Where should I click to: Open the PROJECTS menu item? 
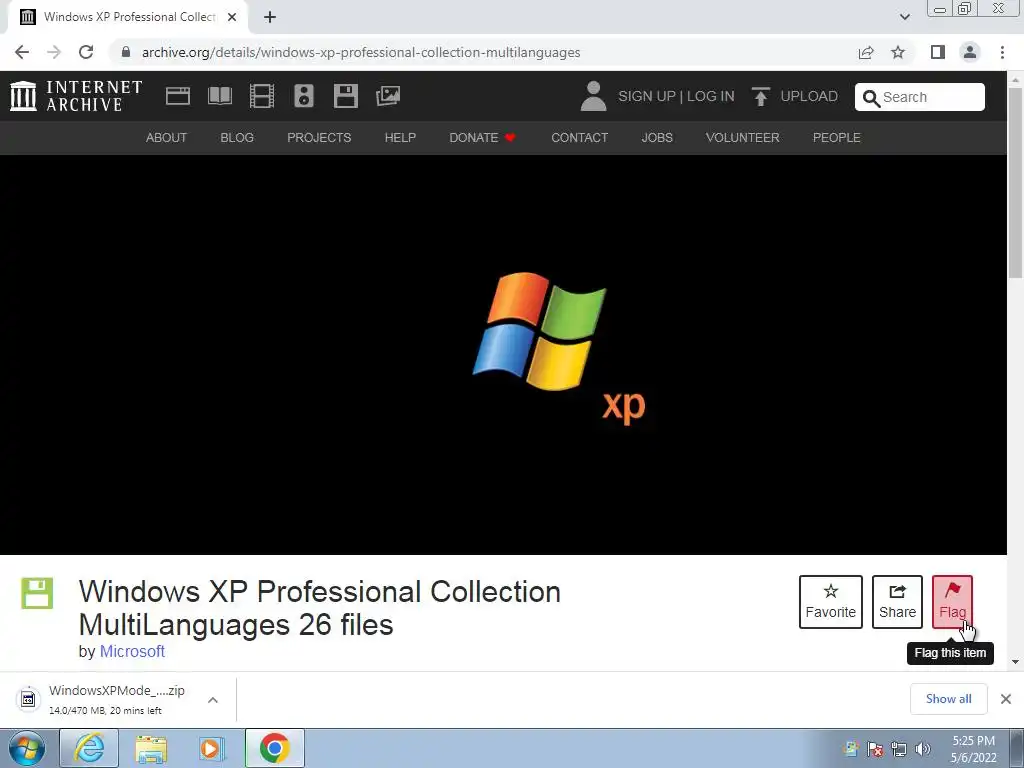click(x=319, y=138)
